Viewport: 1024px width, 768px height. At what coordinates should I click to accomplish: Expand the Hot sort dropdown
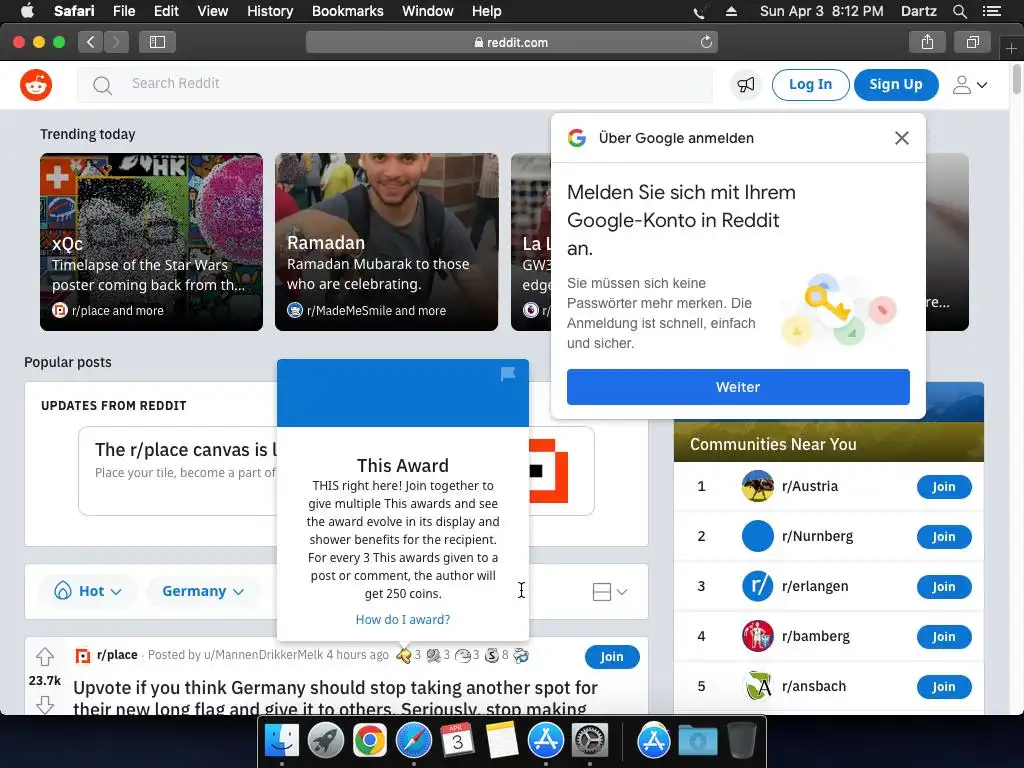click(88, 591)
